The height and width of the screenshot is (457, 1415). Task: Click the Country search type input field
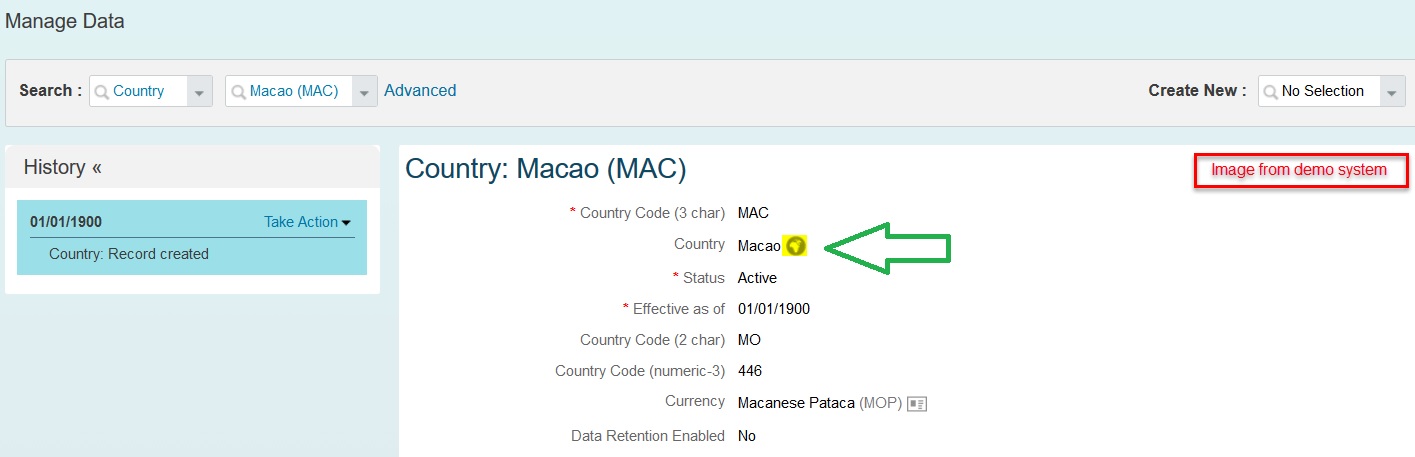(x=150, y=91)
